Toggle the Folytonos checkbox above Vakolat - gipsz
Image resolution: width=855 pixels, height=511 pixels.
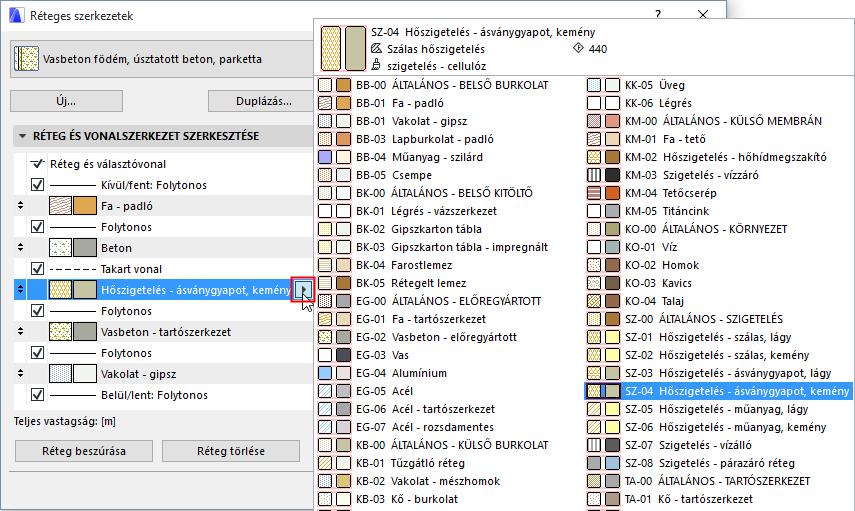point(37,353)
